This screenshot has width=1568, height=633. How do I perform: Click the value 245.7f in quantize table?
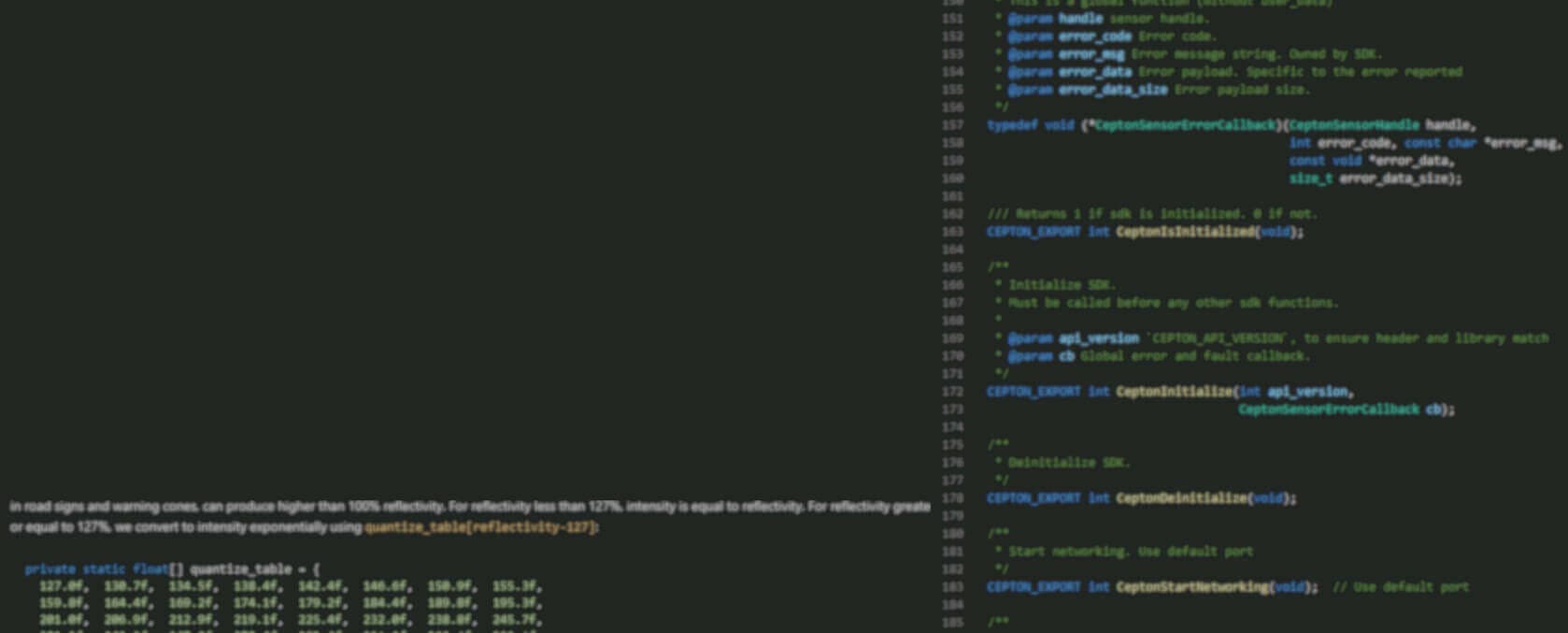pos(517,619)
